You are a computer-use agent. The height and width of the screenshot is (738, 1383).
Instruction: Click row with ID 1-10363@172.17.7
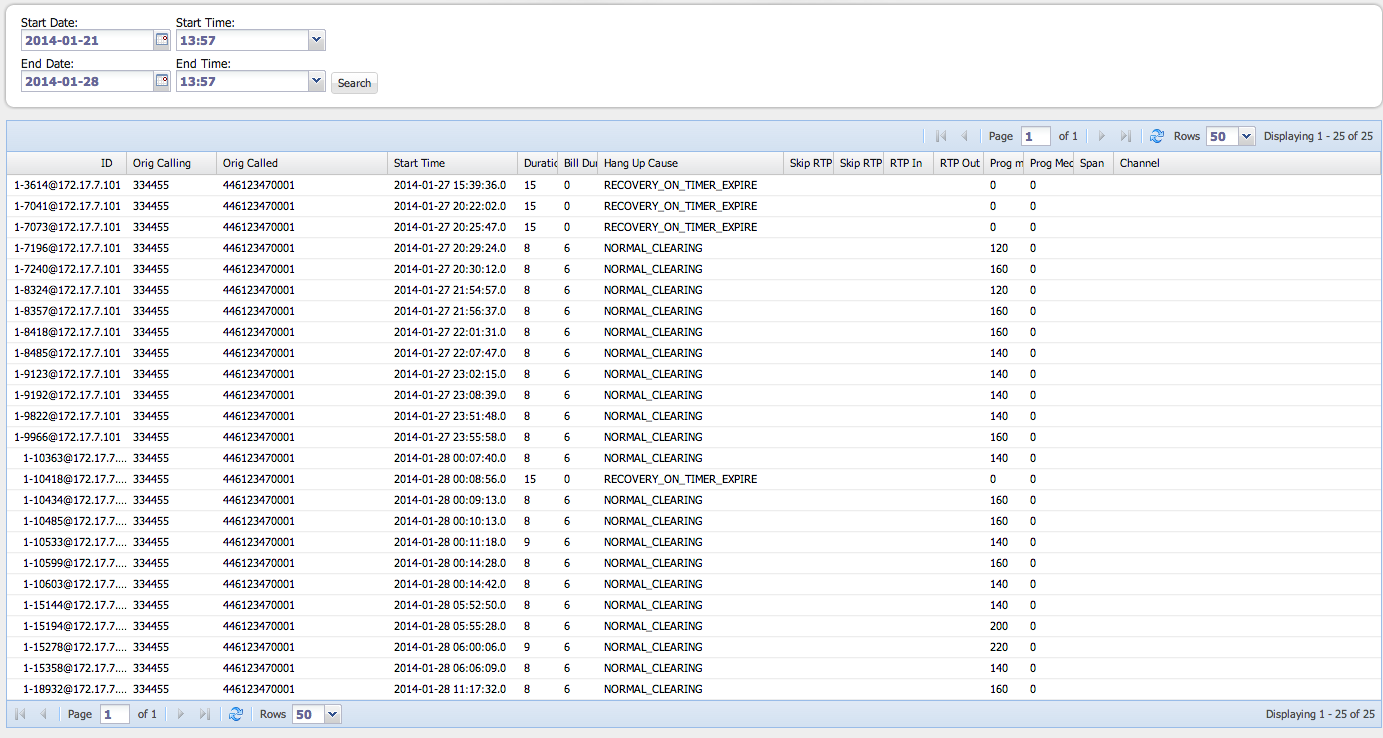[693, 458]
